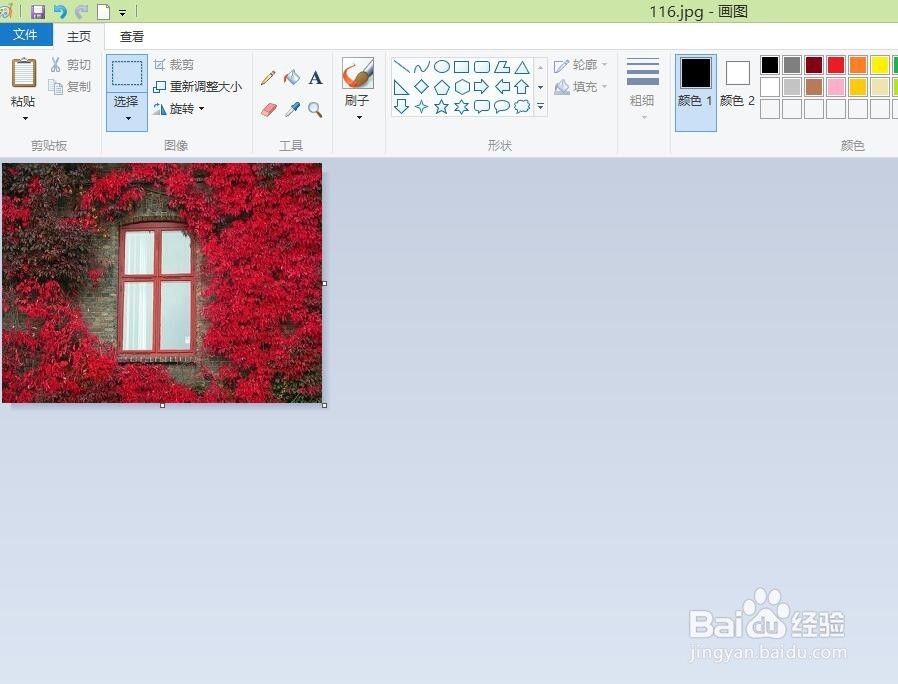Viewport: 898px width, 684px height.
Task: Choose the rounded rectangle shape
Action: pyautogui.click(x=482, y=67)
